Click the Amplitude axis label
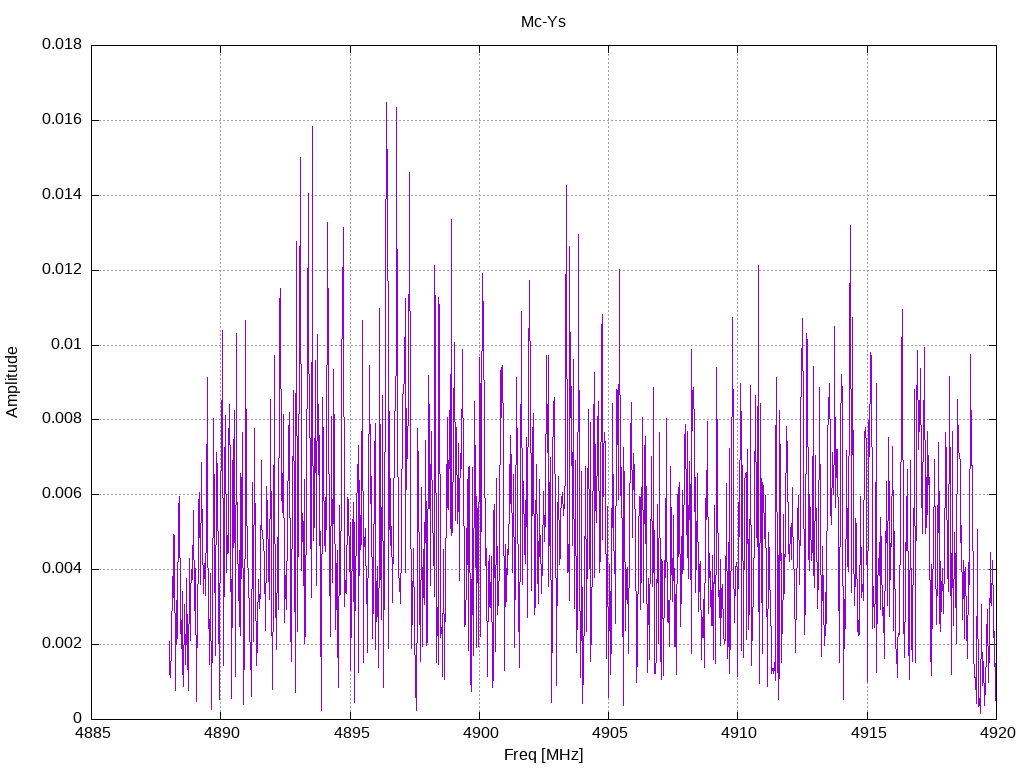 pos(12,382)
